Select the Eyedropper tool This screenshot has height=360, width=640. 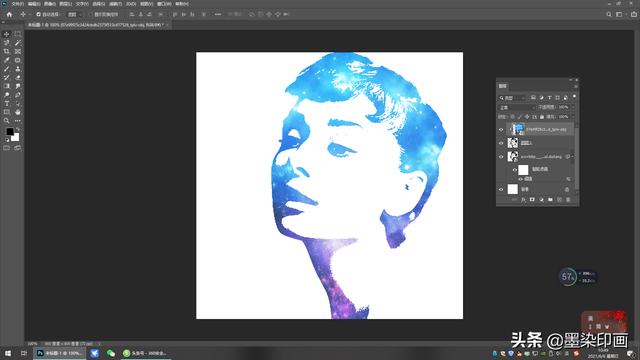click(x=7, y=60)
